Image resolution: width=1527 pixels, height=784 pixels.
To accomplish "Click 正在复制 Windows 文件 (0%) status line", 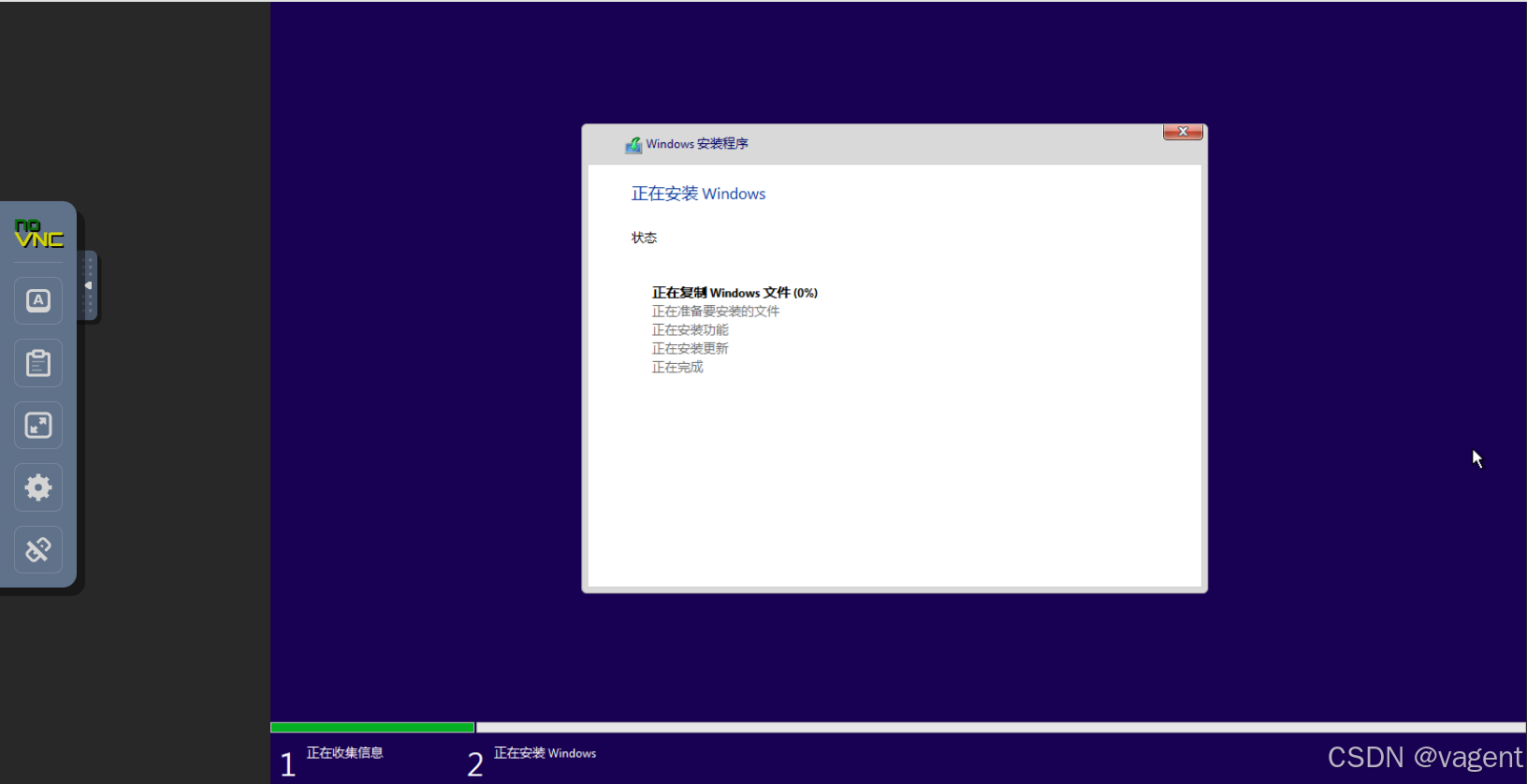I will (734, 293).
